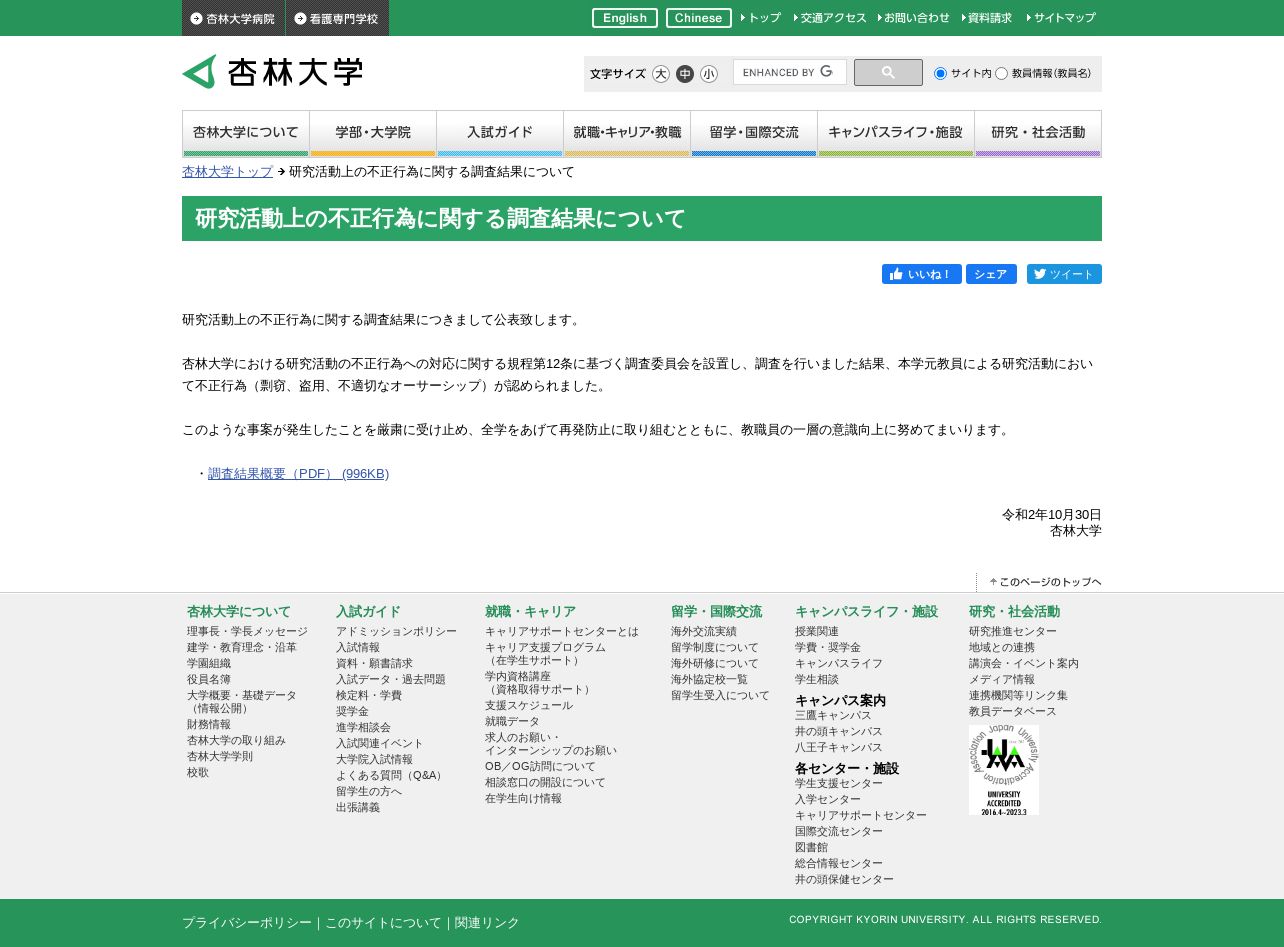Open 図書館 footer link
This screenshot has width=1284, height=947.
pos(811,848)
